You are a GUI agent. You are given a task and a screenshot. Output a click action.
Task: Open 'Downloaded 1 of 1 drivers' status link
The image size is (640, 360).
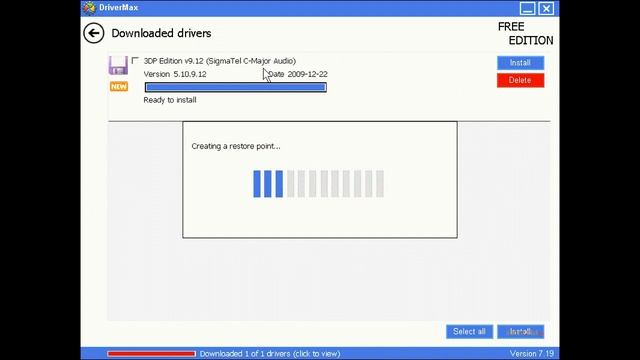270,354
